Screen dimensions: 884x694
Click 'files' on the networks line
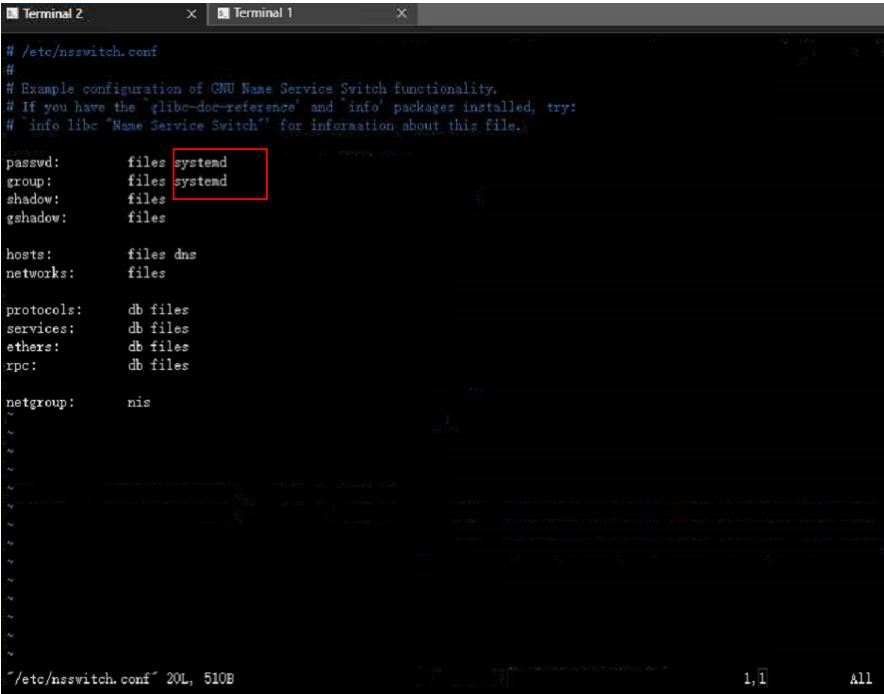(147, 273)
